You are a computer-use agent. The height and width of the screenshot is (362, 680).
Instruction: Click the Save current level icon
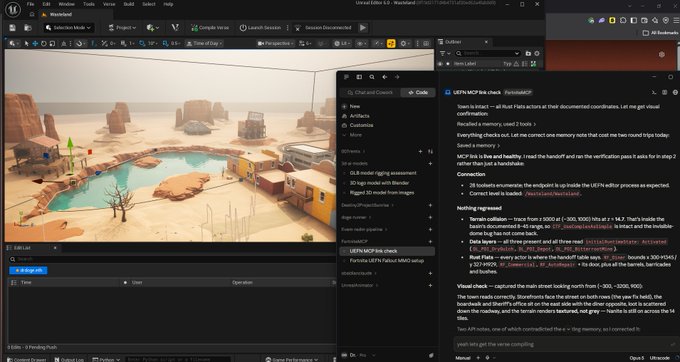(12, 28)
